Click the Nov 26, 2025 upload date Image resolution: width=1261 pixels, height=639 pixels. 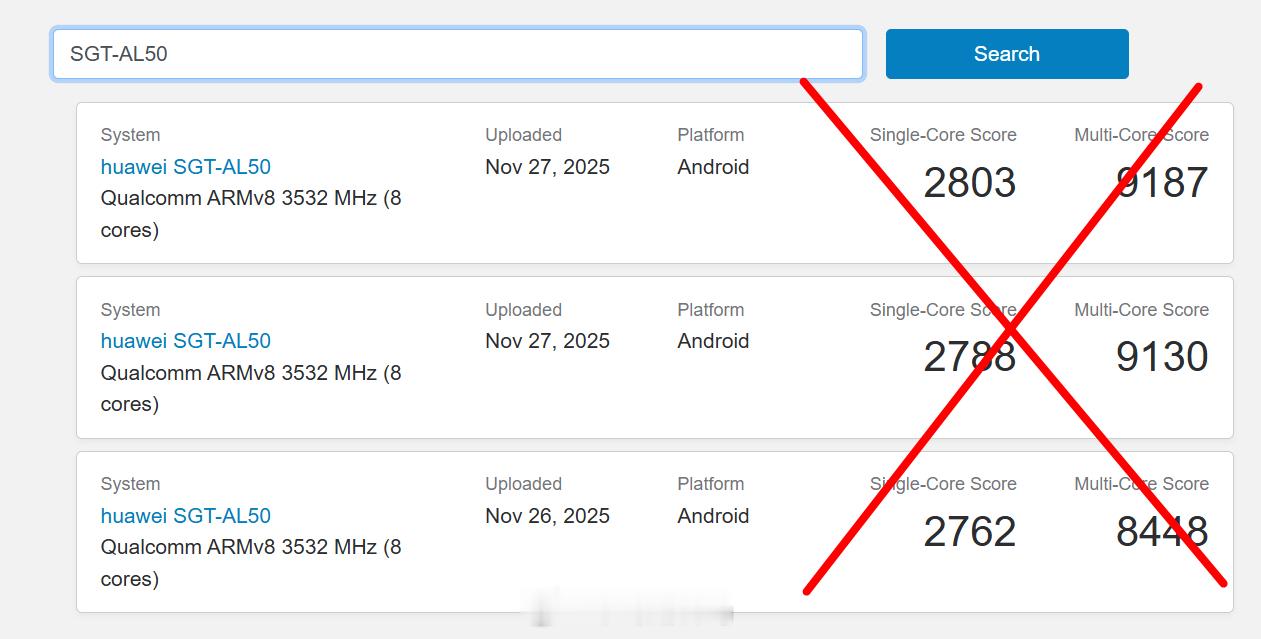tap(547, 516)
